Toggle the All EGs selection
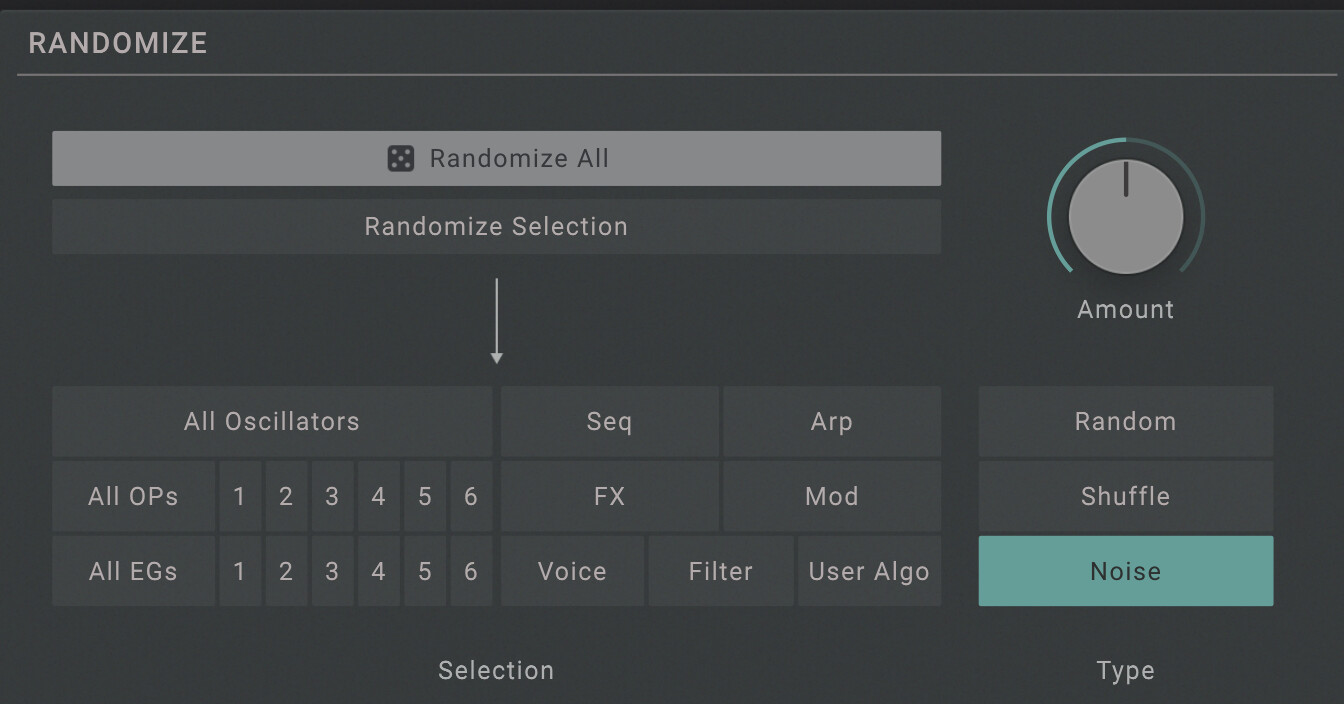Screen dimensions: 1344x704 coord(133,571)
